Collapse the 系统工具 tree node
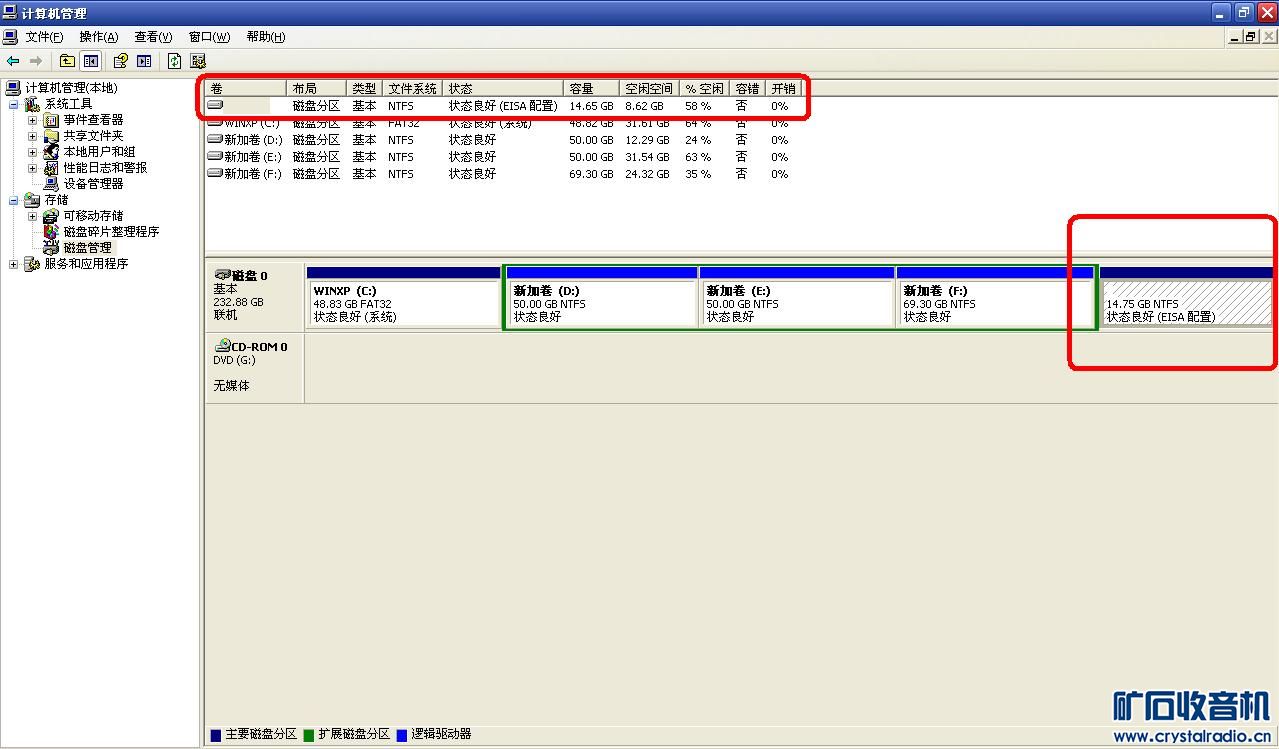The width and height of the screenshot is (1279, 749). pyautogui.click(x=13, y=104)
